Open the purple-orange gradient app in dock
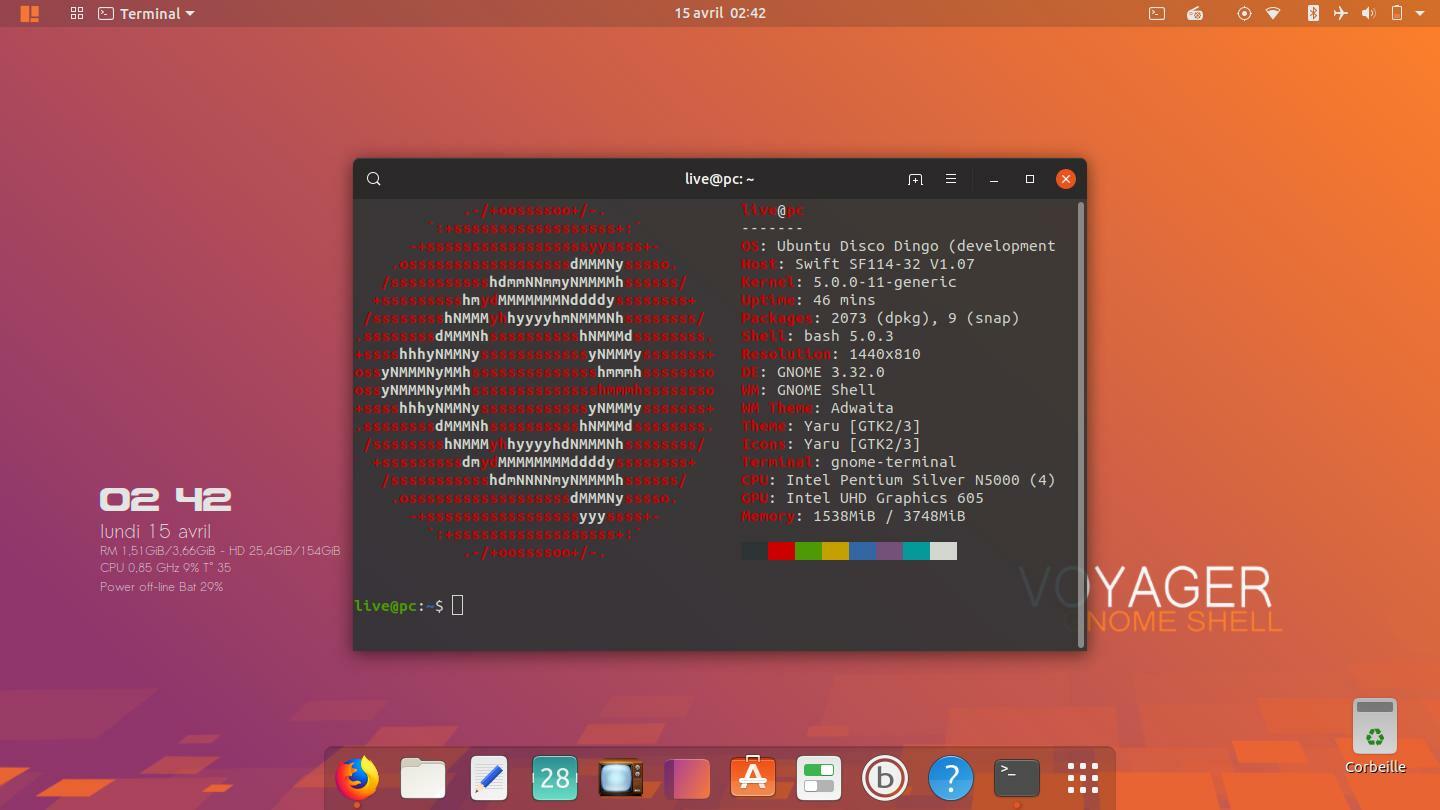Screen dimensions: 1440x810 pos(687,778)
